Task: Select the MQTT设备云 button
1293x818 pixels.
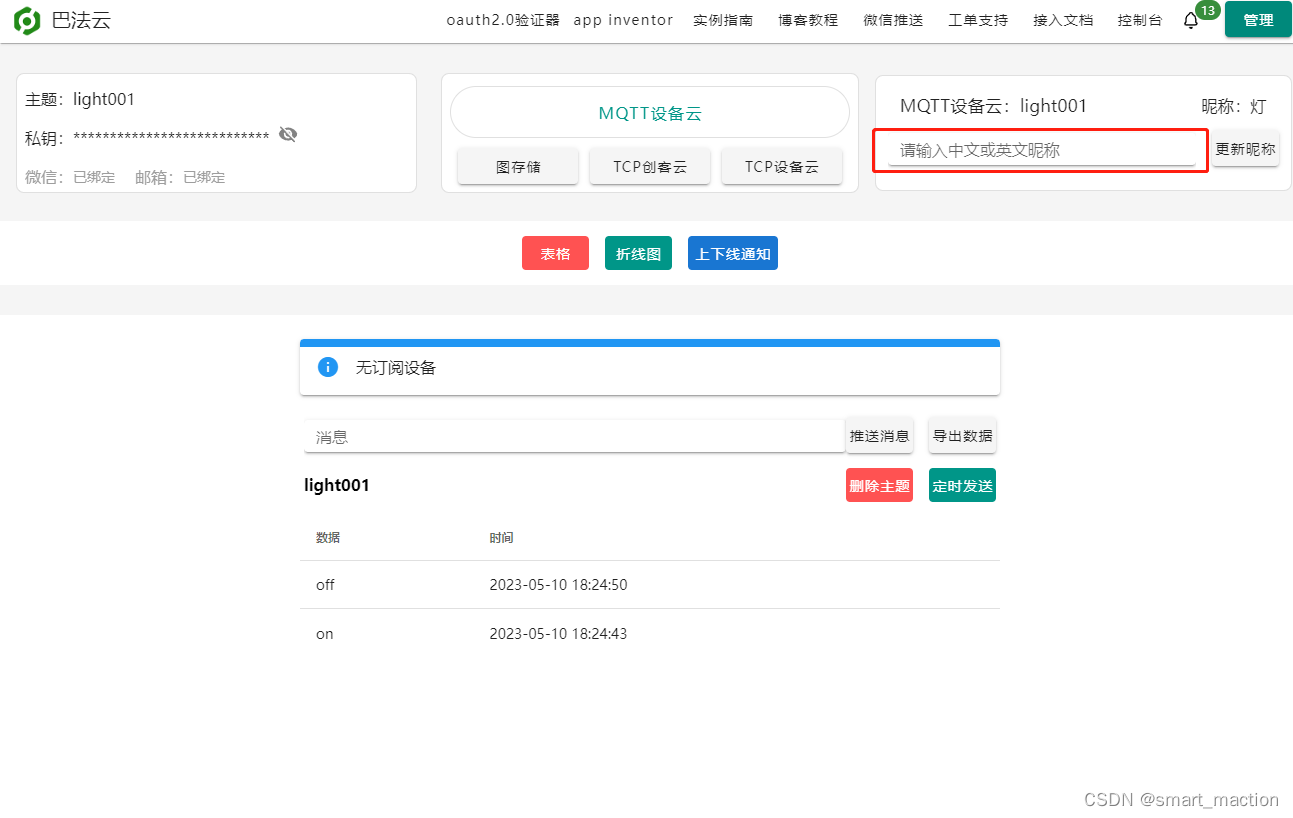Action: [x=650, y=112]
